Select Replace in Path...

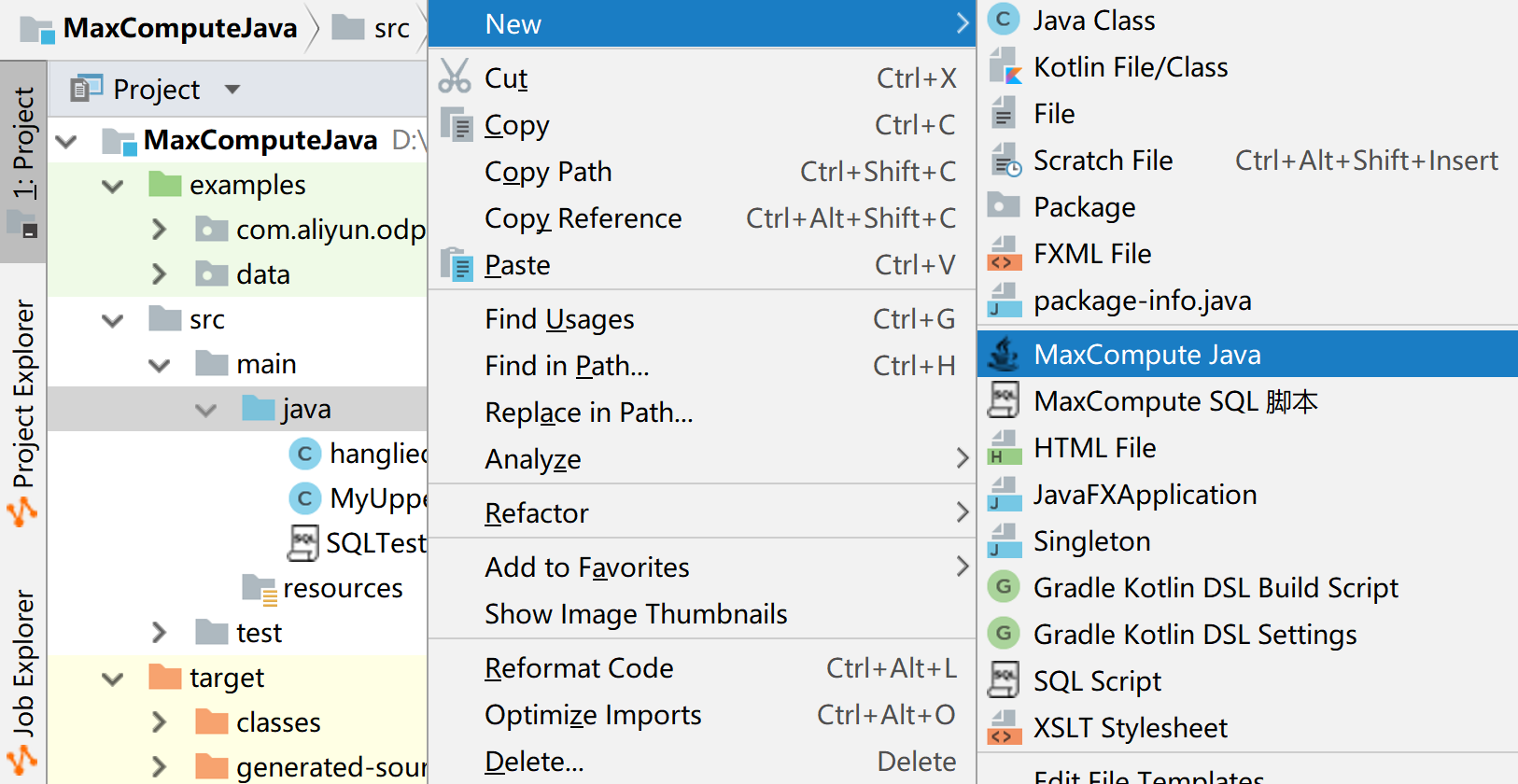tap(702, 413)
